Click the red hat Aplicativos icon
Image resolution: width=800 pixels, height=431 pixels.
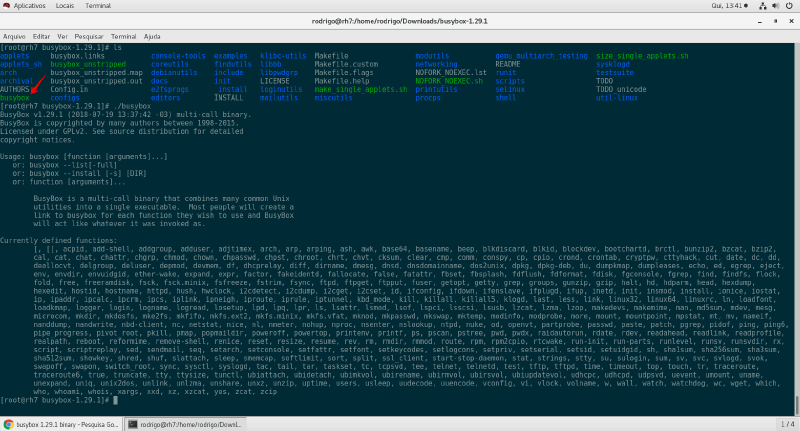pyautogui.click(x=7, y=5)
